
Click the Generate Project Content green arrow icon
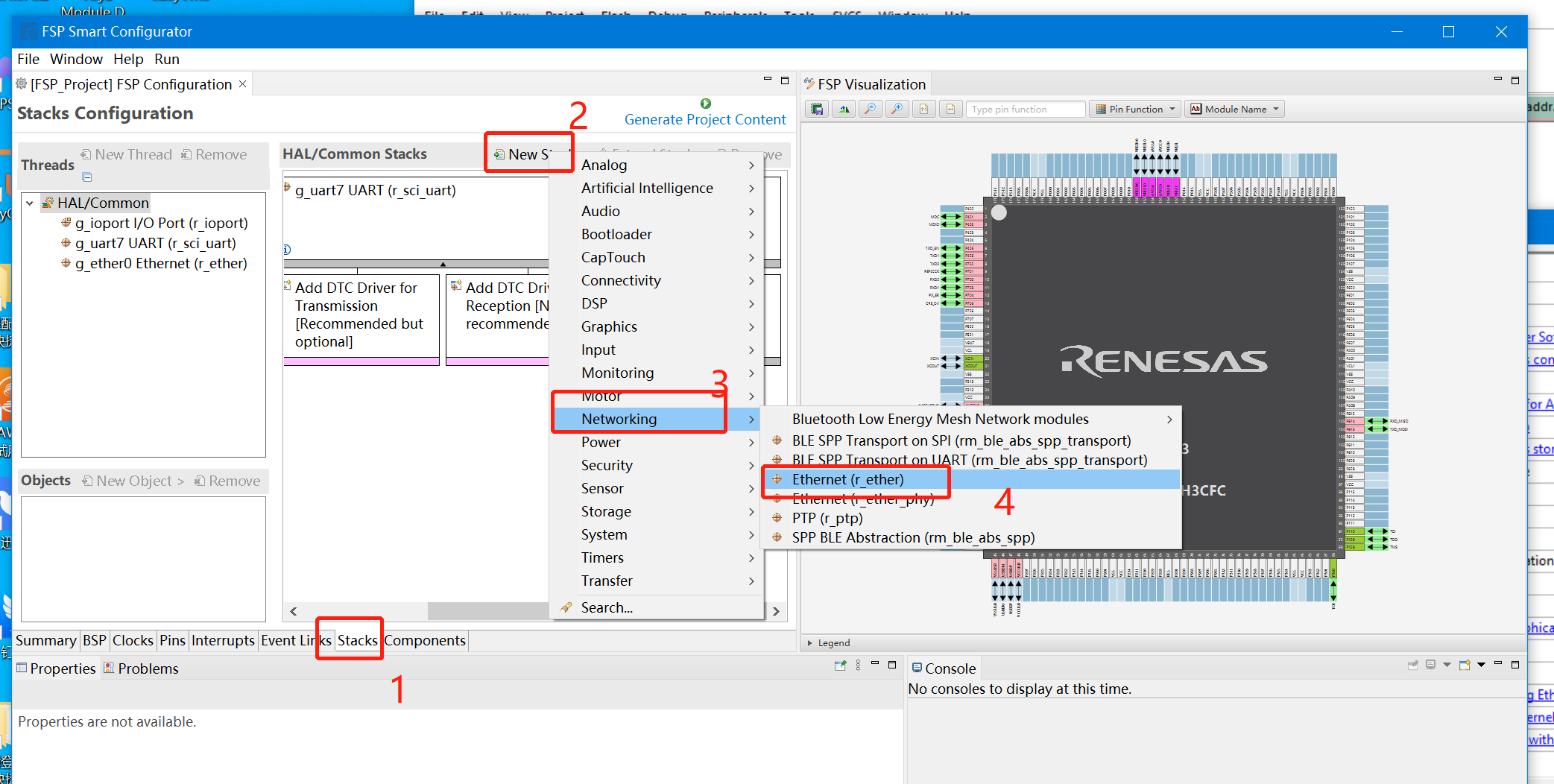(705, 104)
